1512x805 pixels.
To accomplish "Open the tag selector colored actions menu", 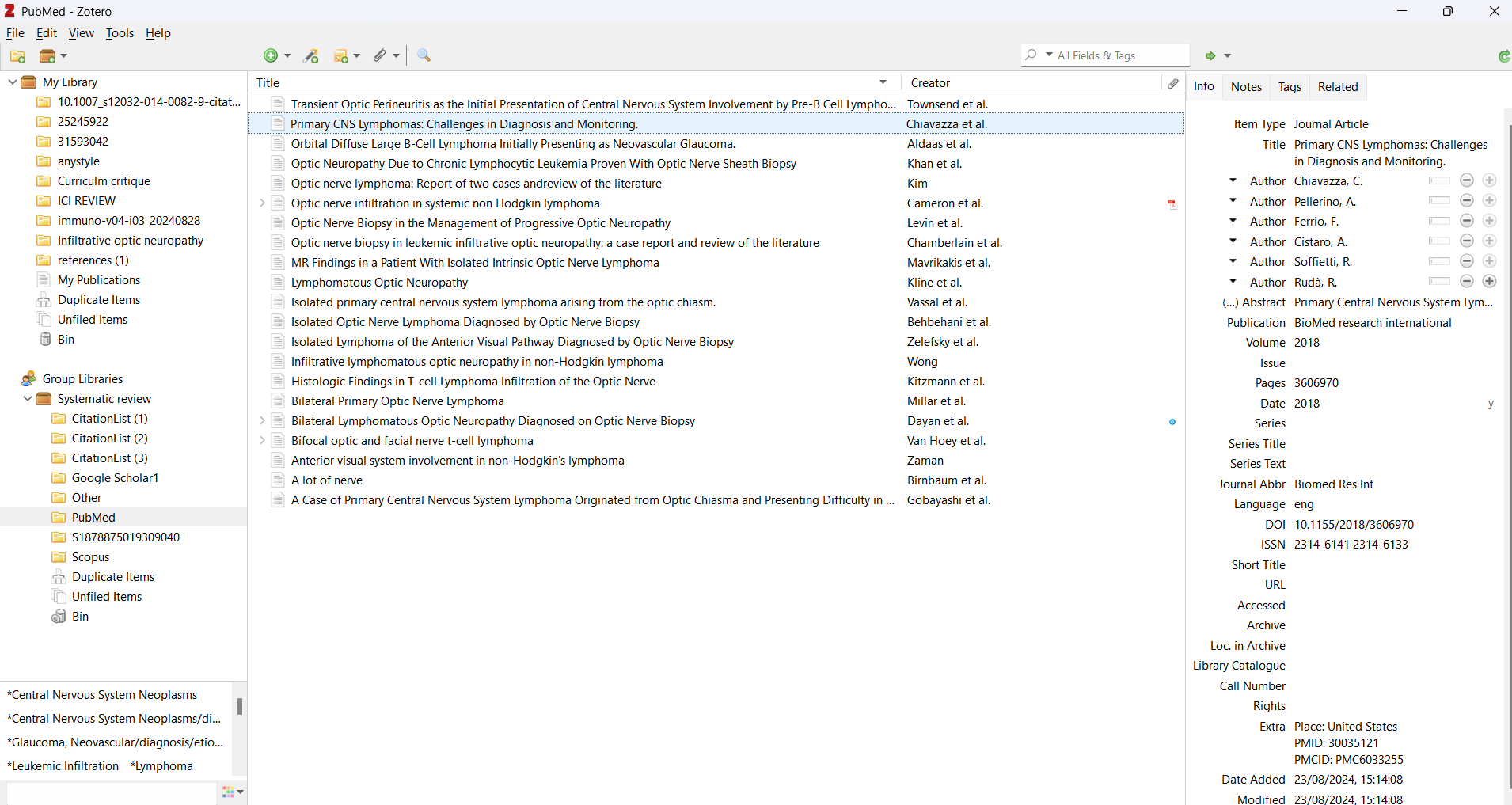I will coord(233,792).
